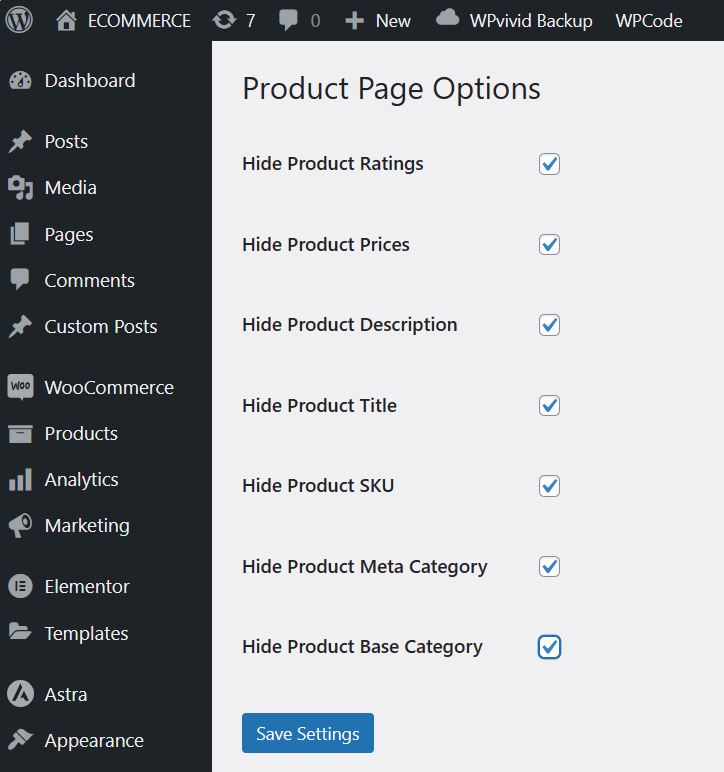Uncheck Hide Product Ratings checkbox
This screenshot has width=724, height=772.
(549, 164)
